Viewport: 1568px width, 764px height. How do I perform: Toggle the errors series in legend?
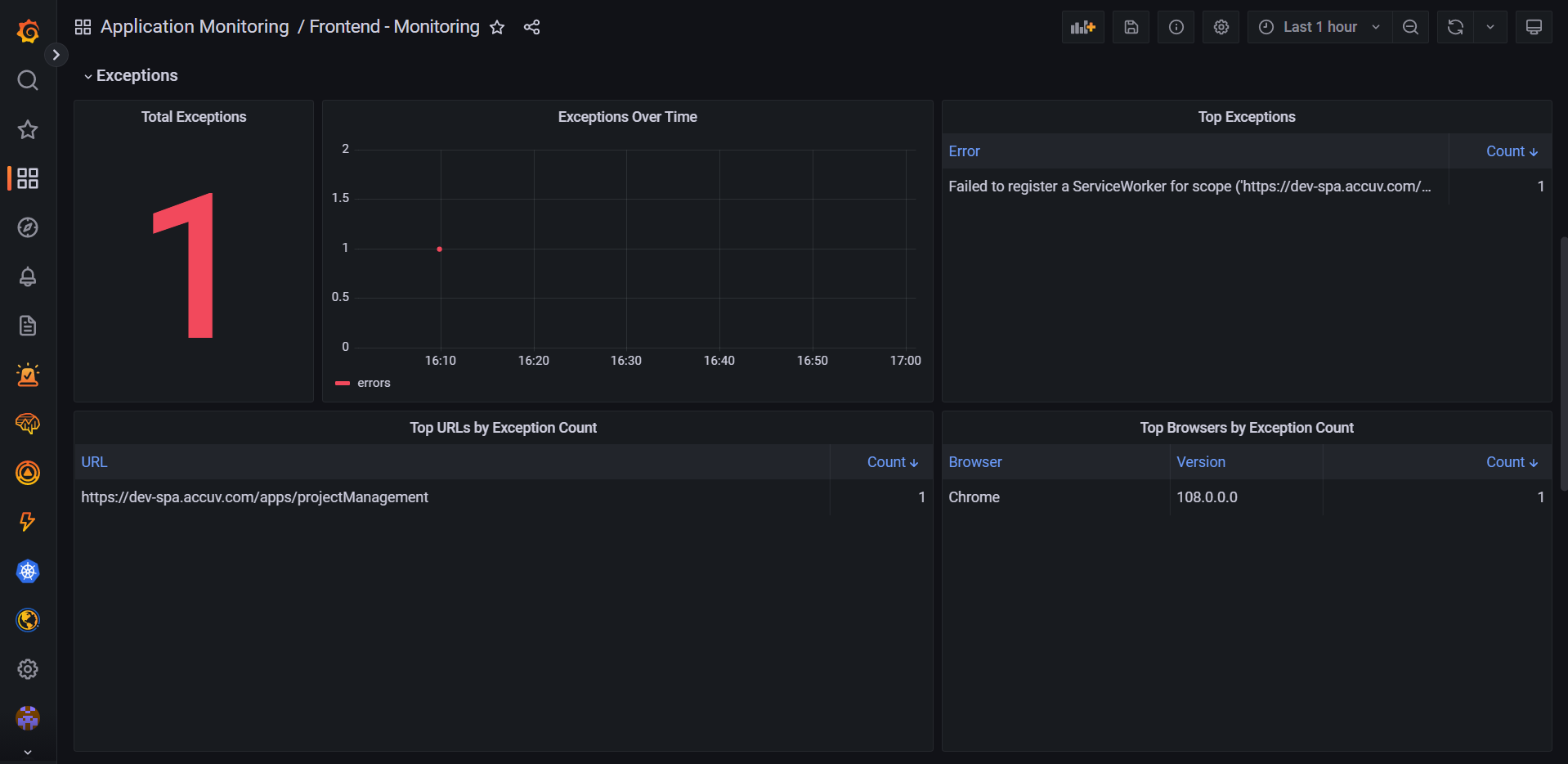pyautogui.click(x=374, y=383)
